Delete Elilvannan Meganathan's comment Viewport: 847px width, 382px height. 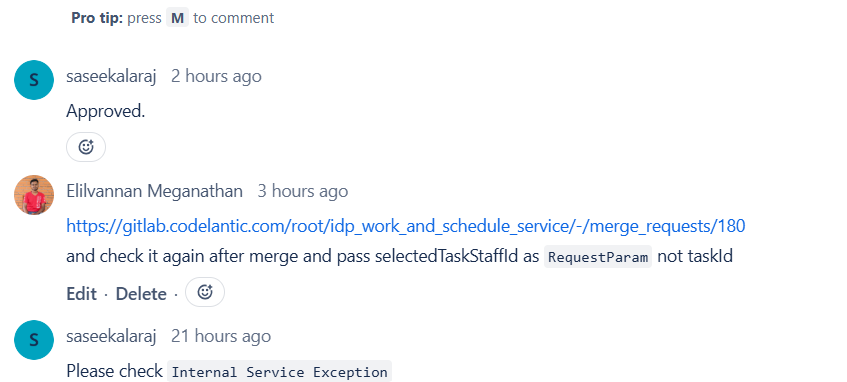click(x=142, y=294)
